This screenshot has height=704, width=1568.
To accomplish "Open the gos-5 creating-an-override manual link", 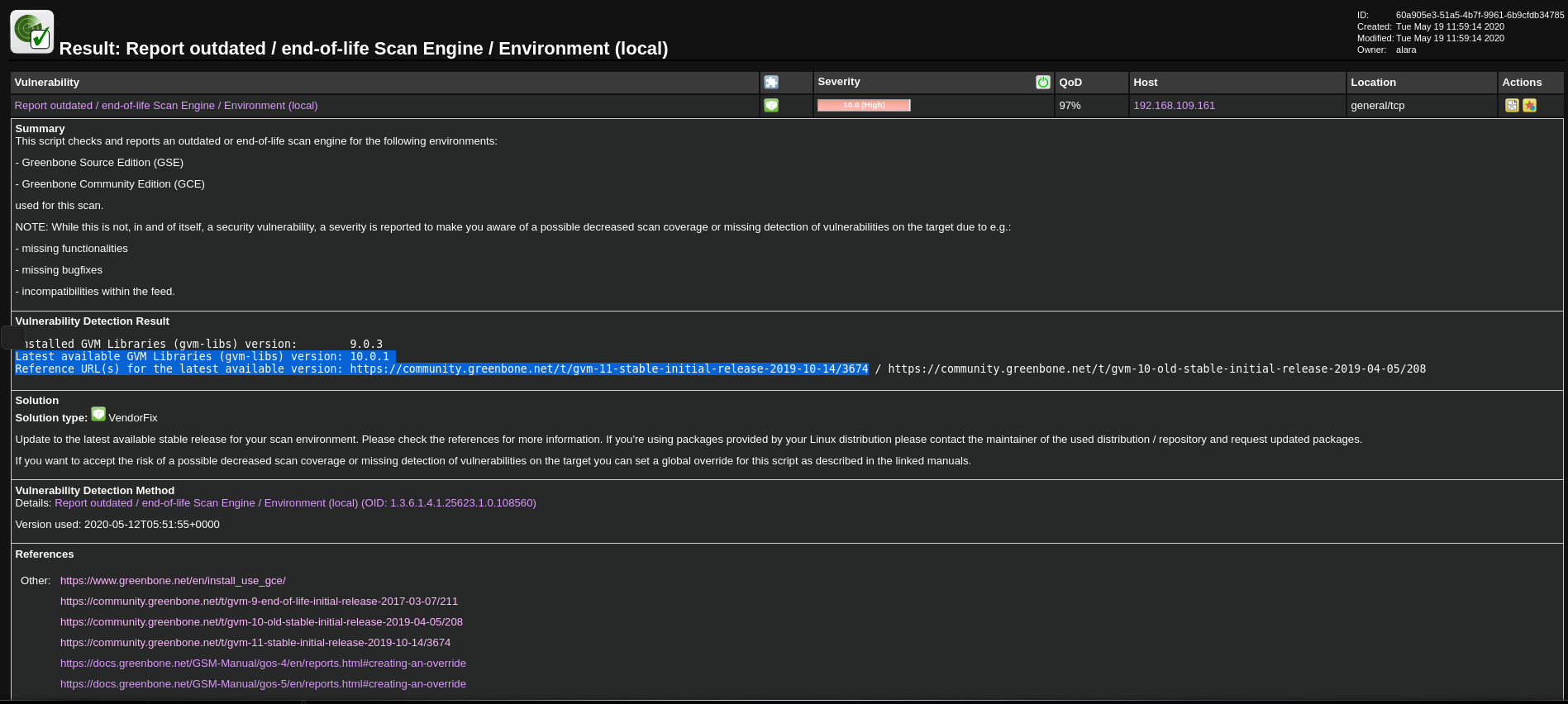I will pos(263,684).
